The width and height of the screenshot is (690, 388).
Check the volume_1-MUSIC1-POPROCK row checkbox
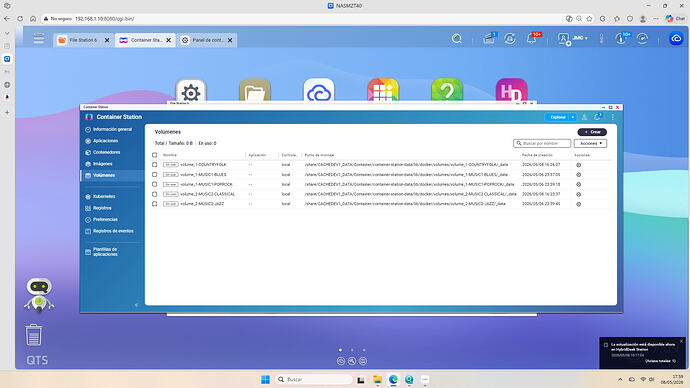tap(154, 184)
